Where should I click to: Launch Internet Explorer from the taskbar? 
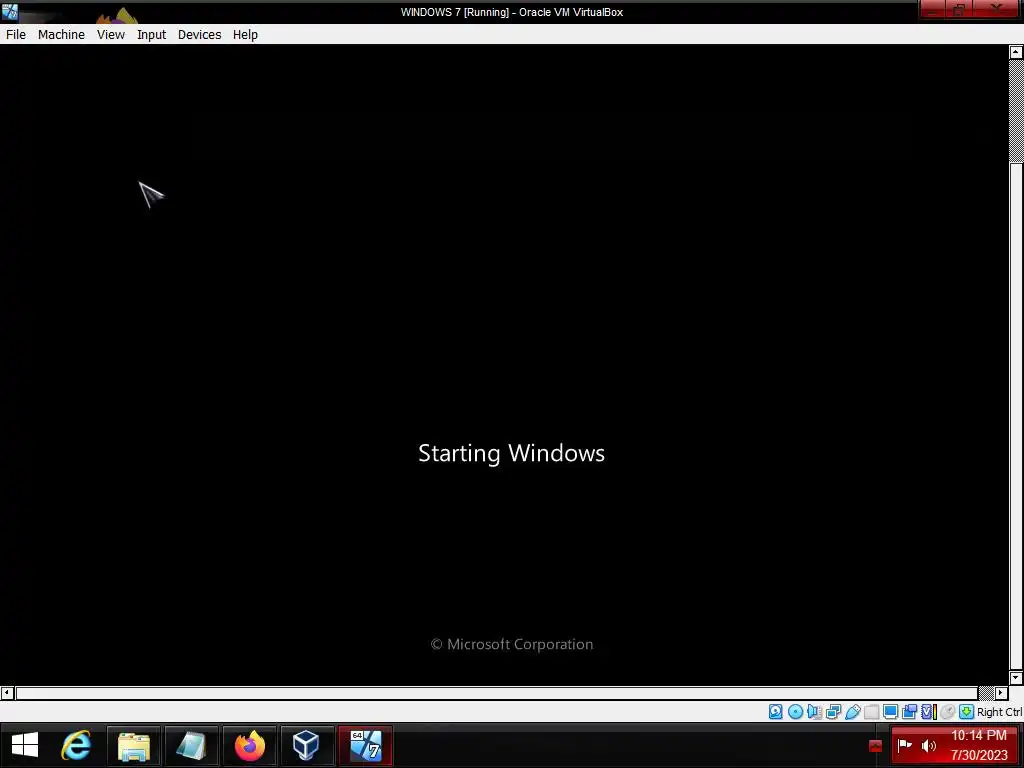pos(76,745)
